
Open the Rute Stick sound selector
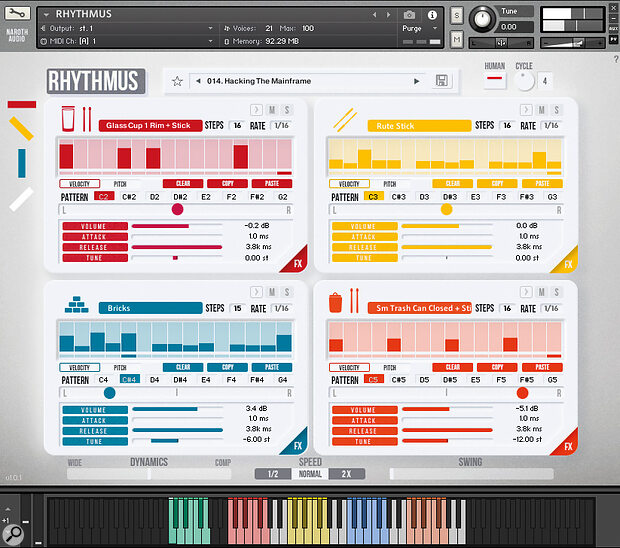(x=419, y=126)
